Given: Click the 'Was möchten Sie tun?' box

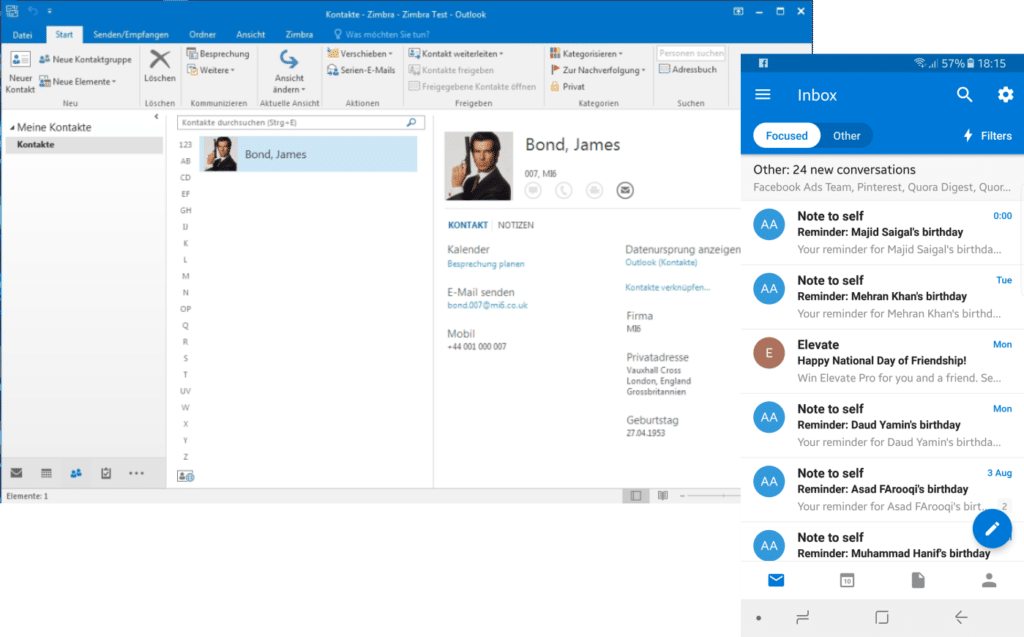Looking at the screenshot, I should coord(381,35).
